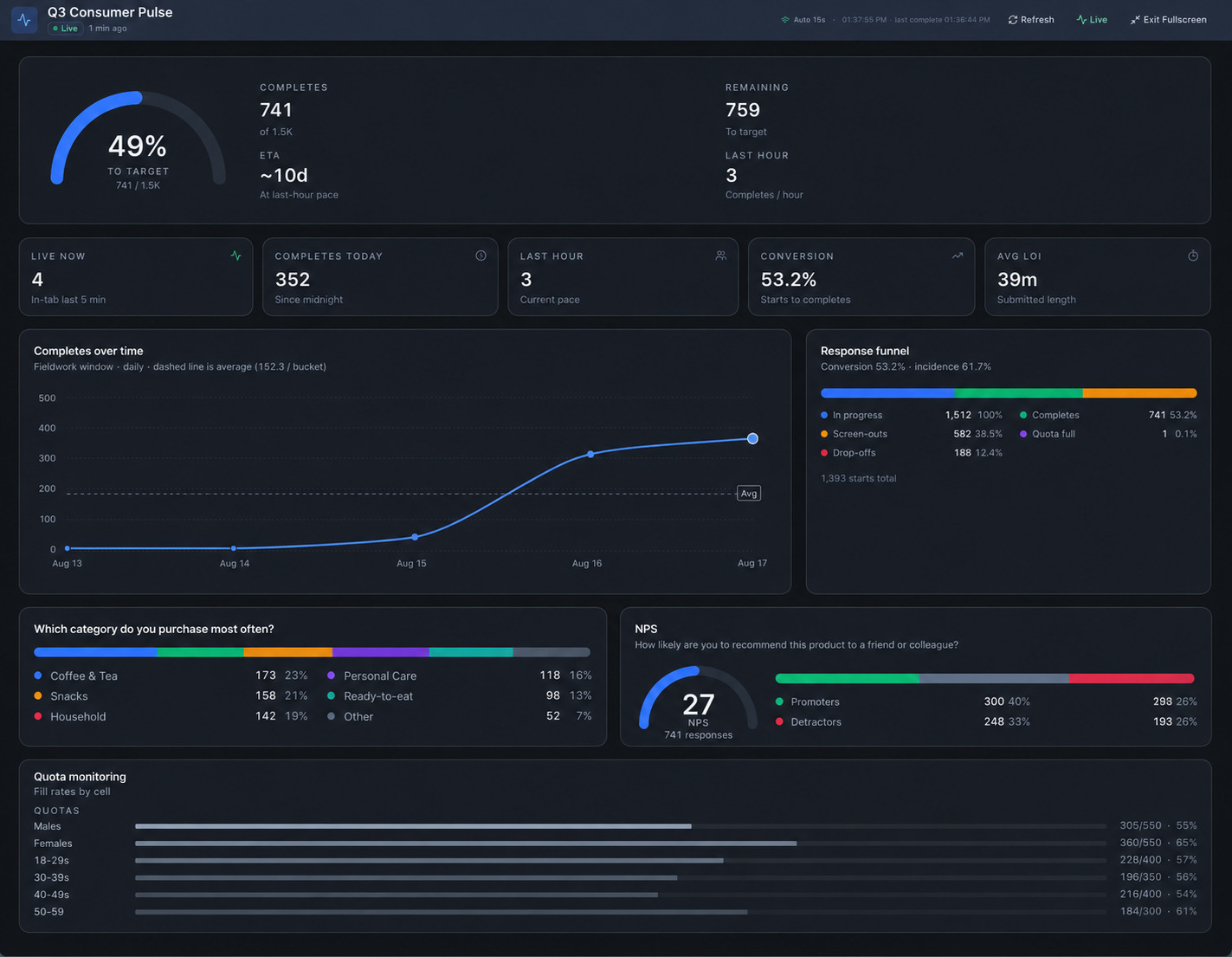Screen dimensions: 1232x957
Task: Click the trend arrow icon in Conversion card
Action: click(958, 255)
